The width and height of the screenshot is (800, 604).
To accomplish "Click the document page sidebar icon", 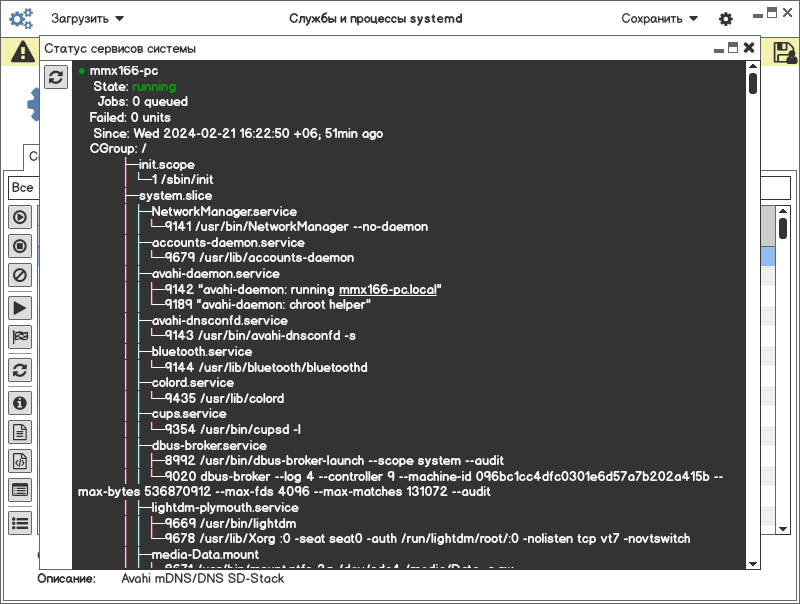I will [20, 433].
